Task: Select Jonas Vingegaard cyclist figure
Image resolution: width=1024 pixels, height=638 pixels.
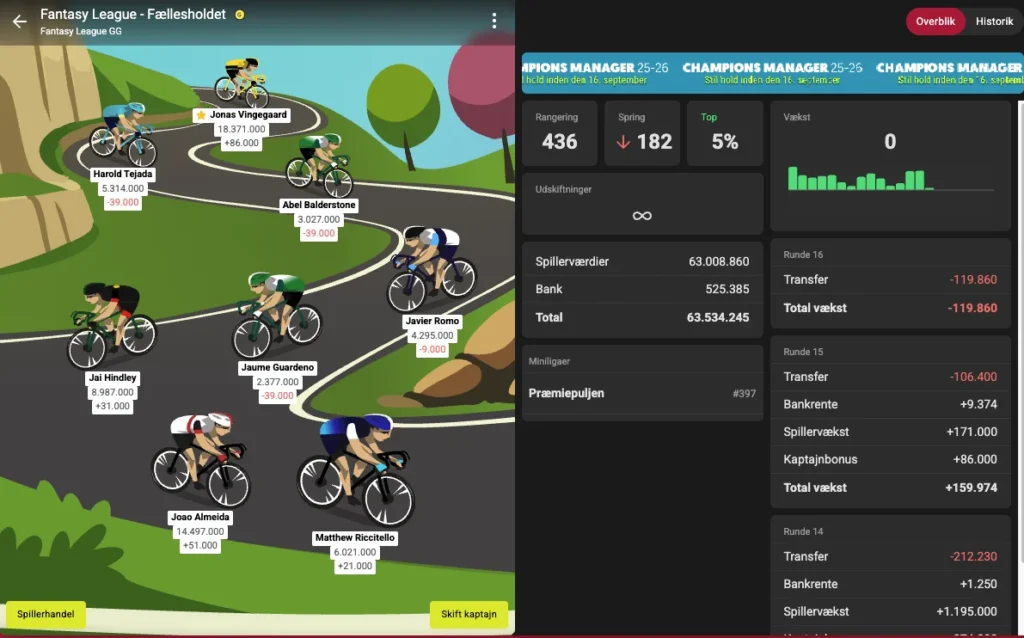Action: [242, 82]
